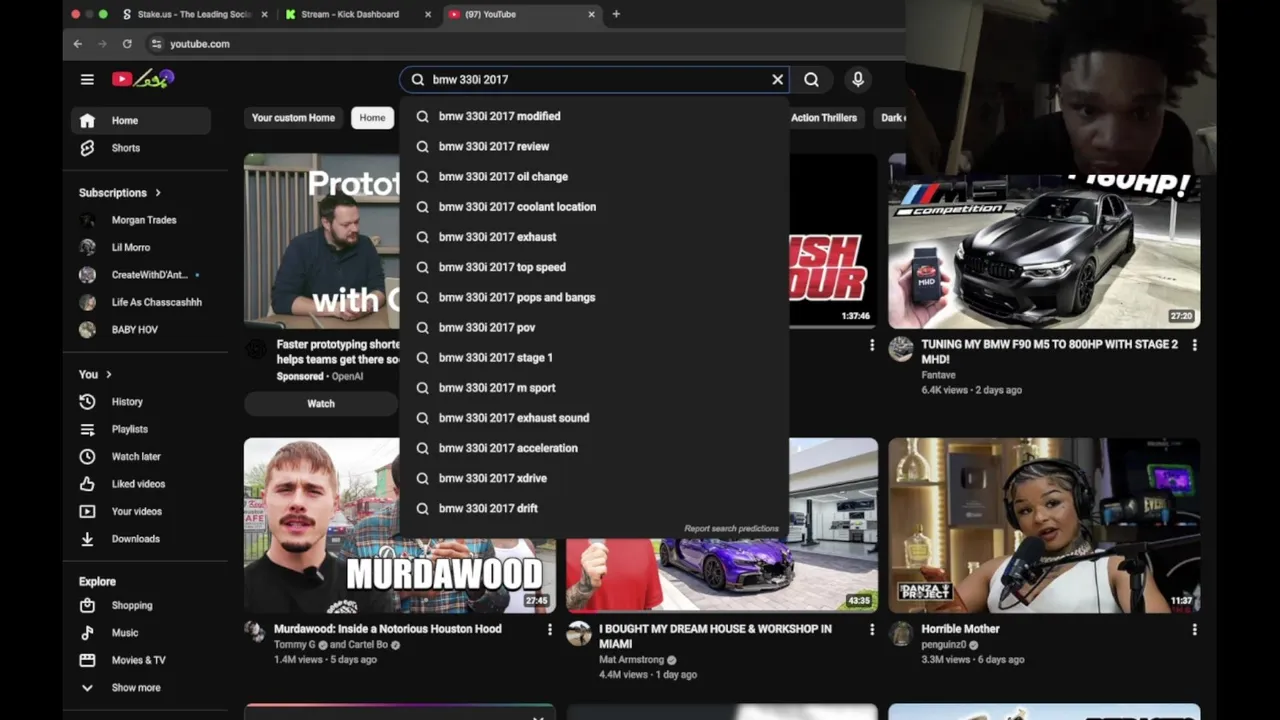Open Life As Chasscashhh channel

[x=141, y=302]
